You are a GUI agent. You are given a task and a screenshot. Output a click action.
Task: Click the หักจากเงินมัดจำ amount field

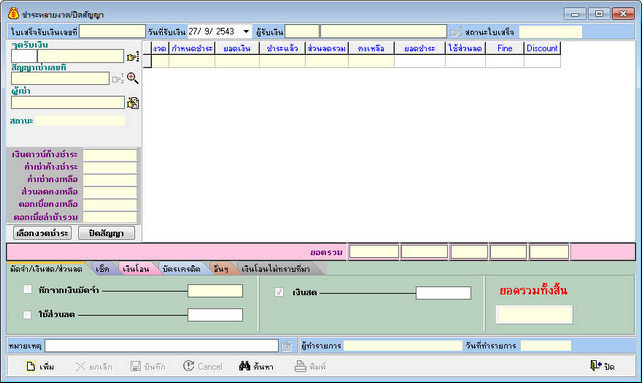[x=215, y=291]
